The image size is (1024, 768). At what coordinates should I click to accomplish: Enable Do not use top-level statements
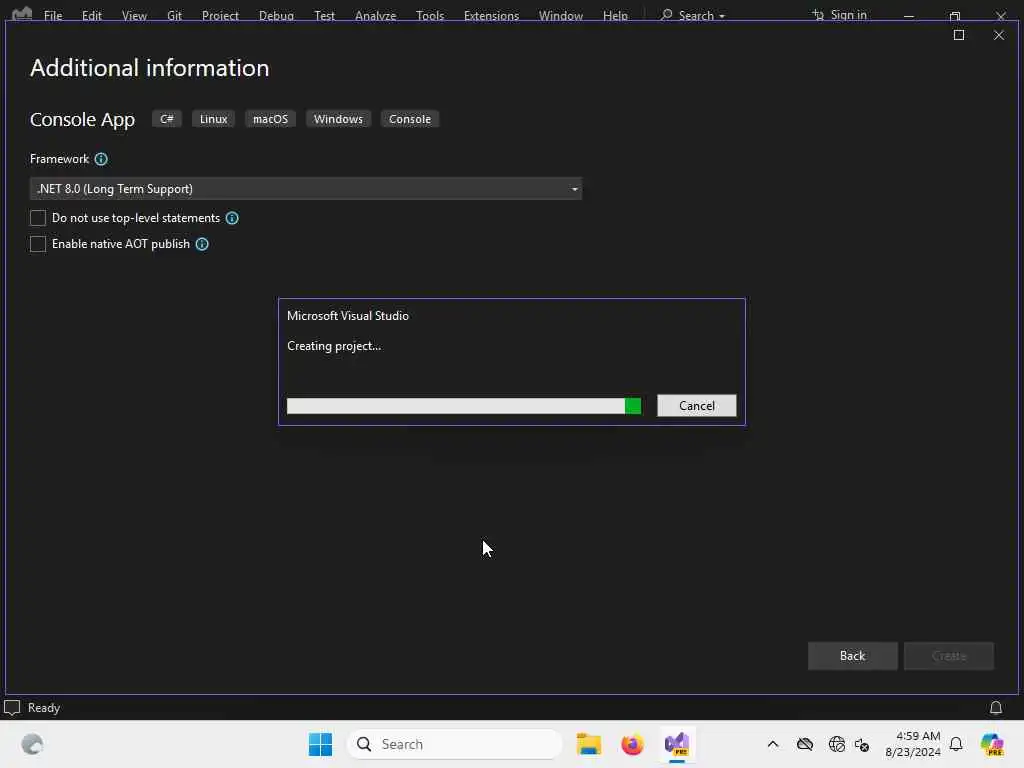point(38,218)
